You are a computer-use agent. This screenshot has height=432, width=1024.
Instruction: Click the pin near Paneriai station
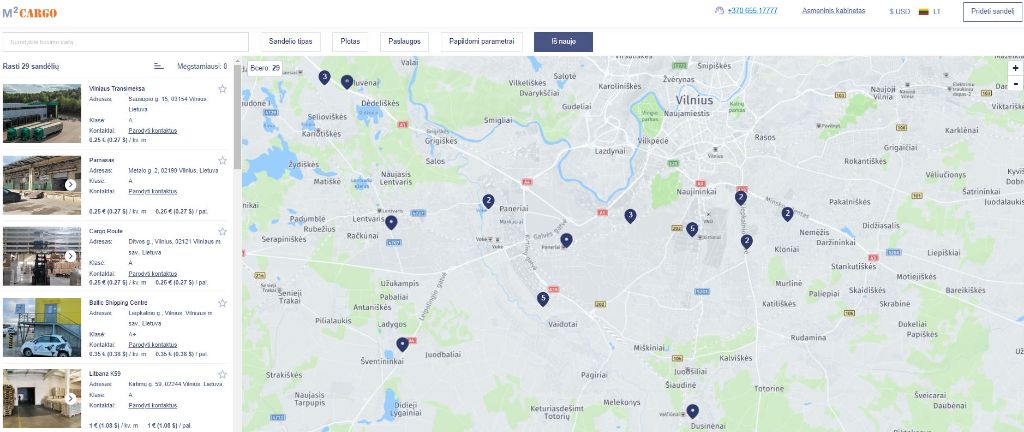[566, 240]
